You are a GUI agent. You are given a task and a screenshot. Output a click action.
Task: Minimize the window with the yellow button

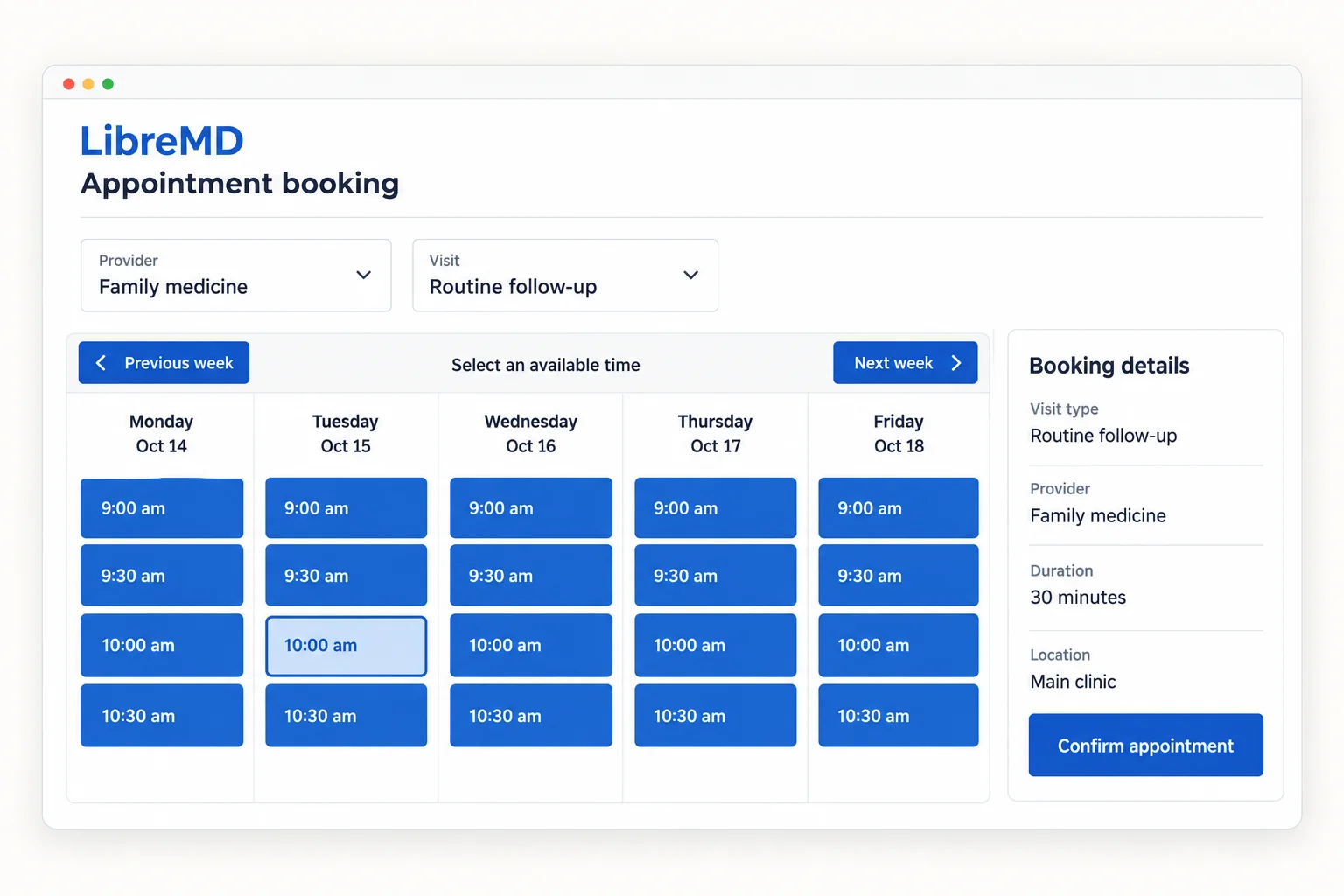click(88, 84)
